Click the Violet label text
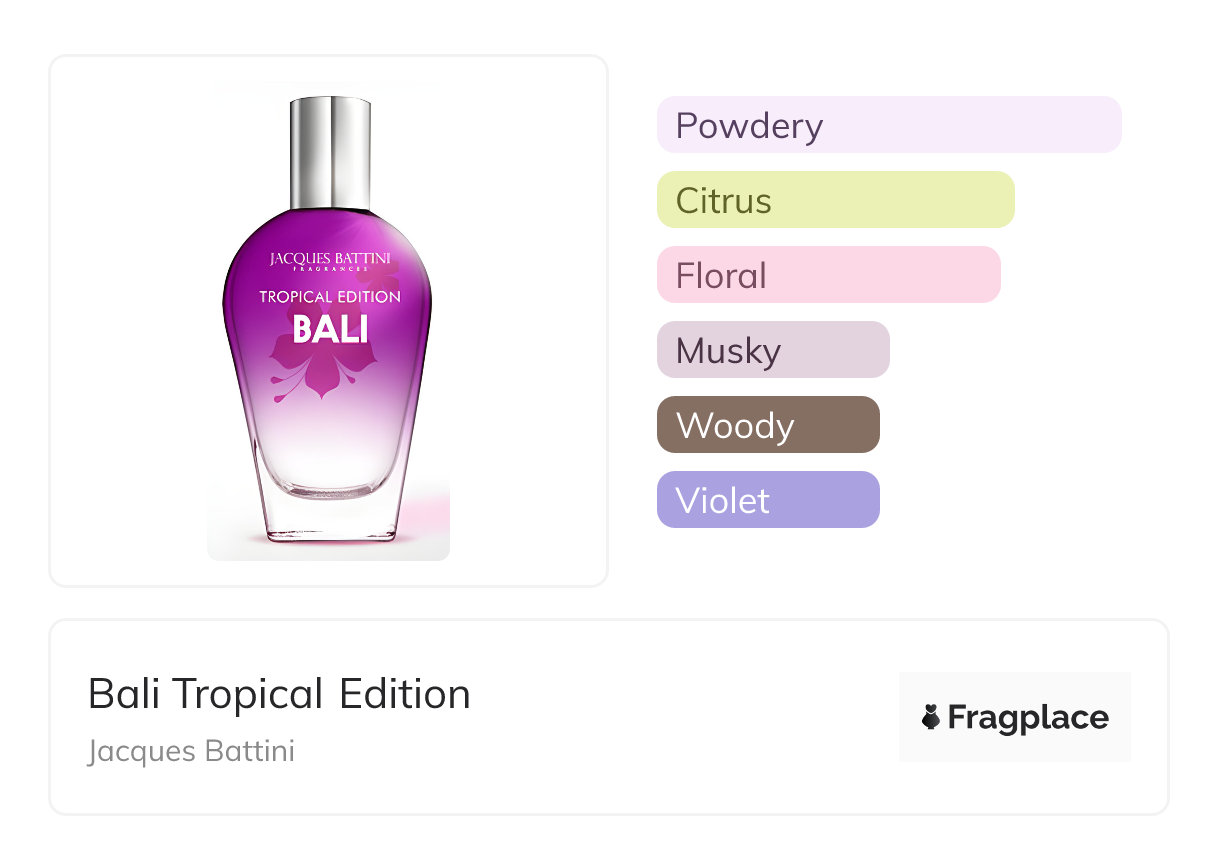1218x864 pixels. [723, 500]
